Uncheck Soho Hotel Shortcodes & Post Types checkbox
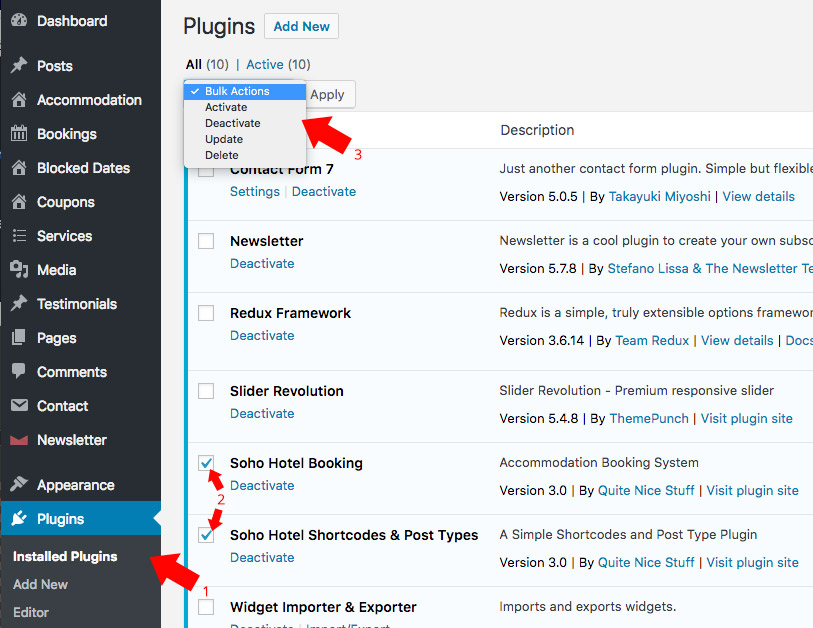The height and width of the screenshot is (628, 813). 206,535
